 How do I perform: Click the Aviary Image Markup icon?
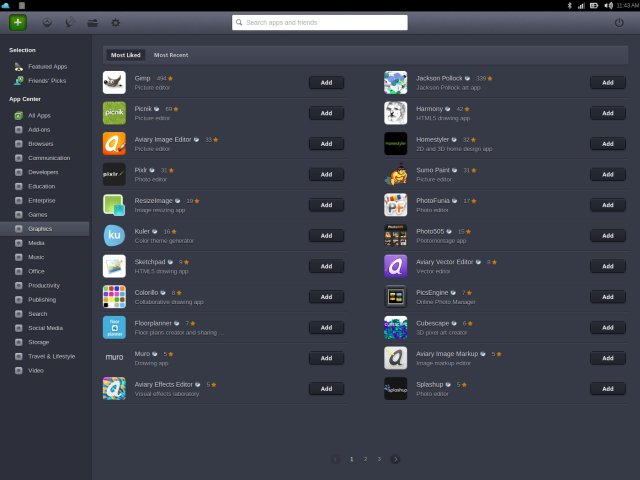396,358
